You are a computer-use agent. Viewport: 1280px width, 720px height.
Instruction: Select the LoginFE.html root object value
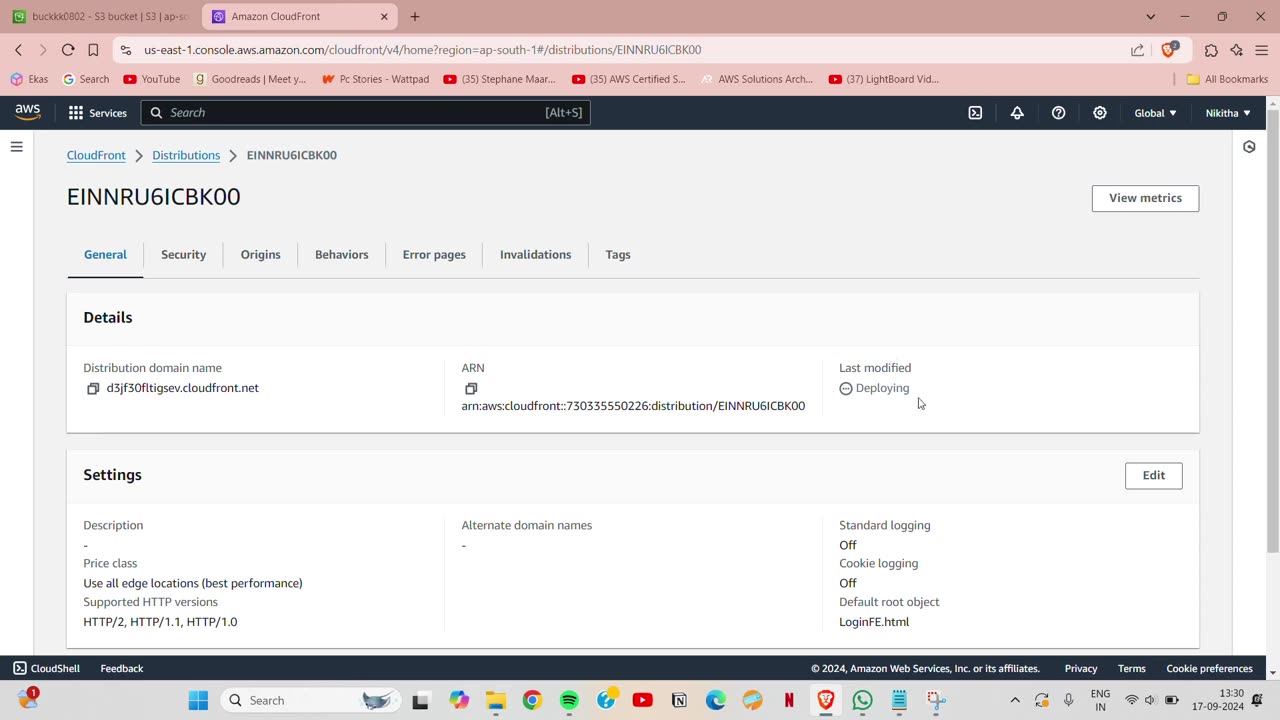(x=874, y=622)
